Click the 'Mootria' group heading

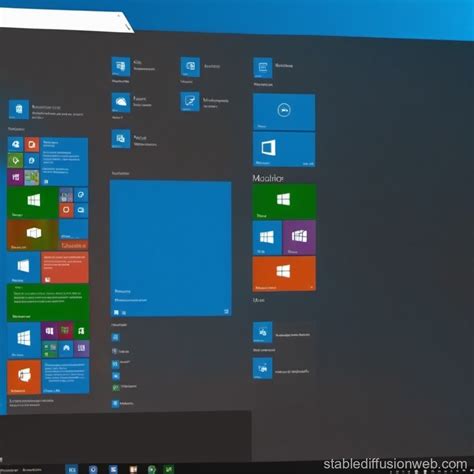(268, 178)
